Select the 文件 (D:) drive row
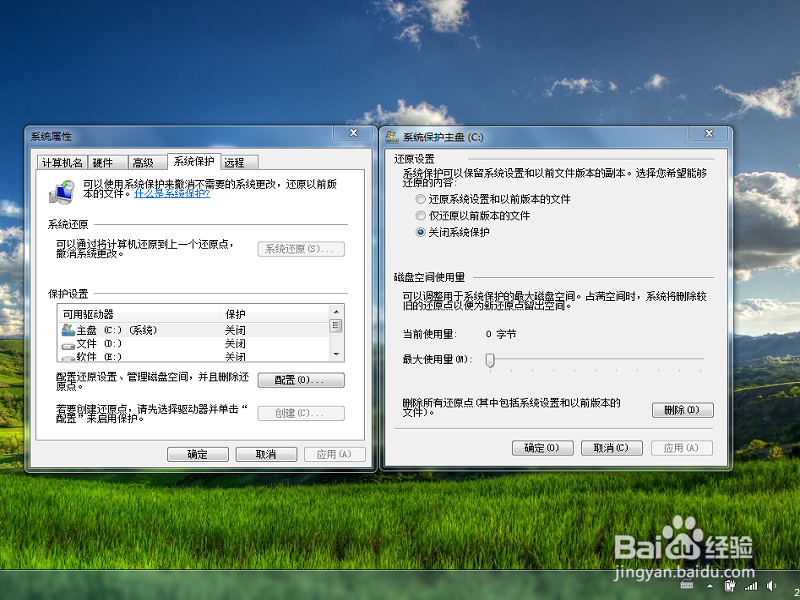Viewport: 800px width, 600px height. pyautogui.click(x=194, y=344)
